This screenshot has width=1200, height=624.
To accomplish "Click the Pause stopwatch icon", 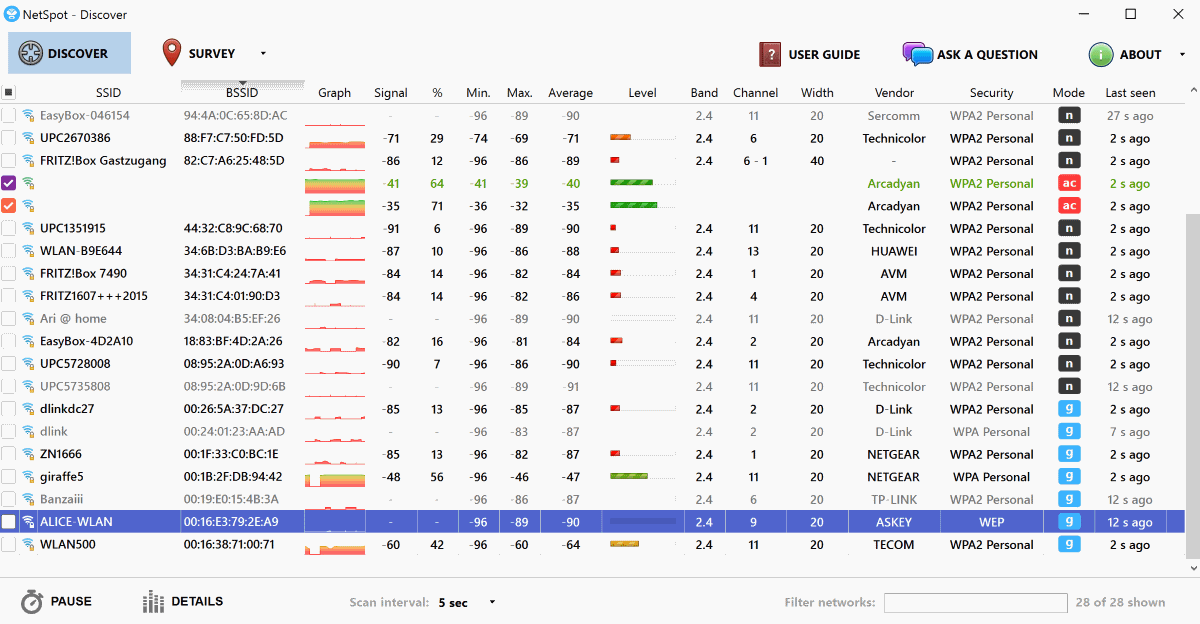I will (x=33, y=602).
